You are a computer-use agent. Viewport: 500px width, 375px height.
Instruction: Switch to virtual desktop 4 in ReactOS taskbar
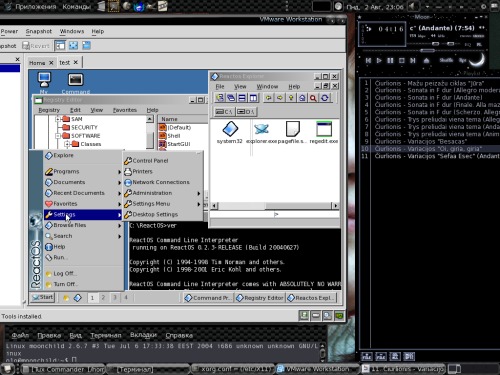pos(126,297)
